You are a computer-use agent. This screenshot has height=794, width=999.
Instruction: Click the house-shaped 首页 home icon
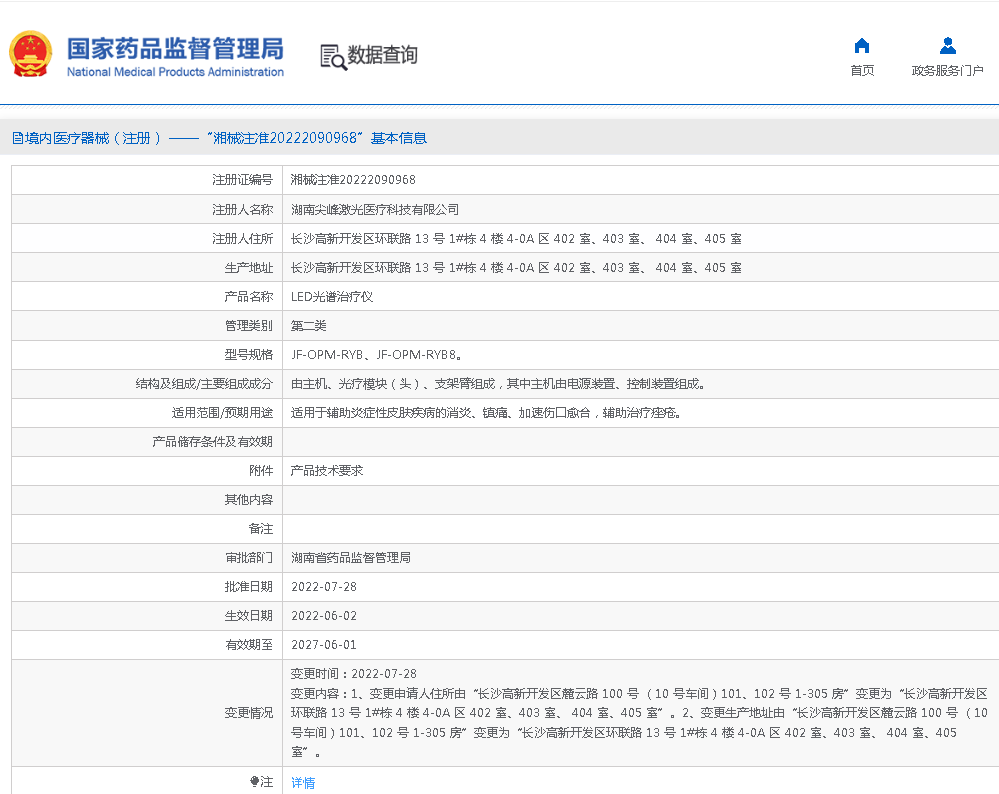862,46
